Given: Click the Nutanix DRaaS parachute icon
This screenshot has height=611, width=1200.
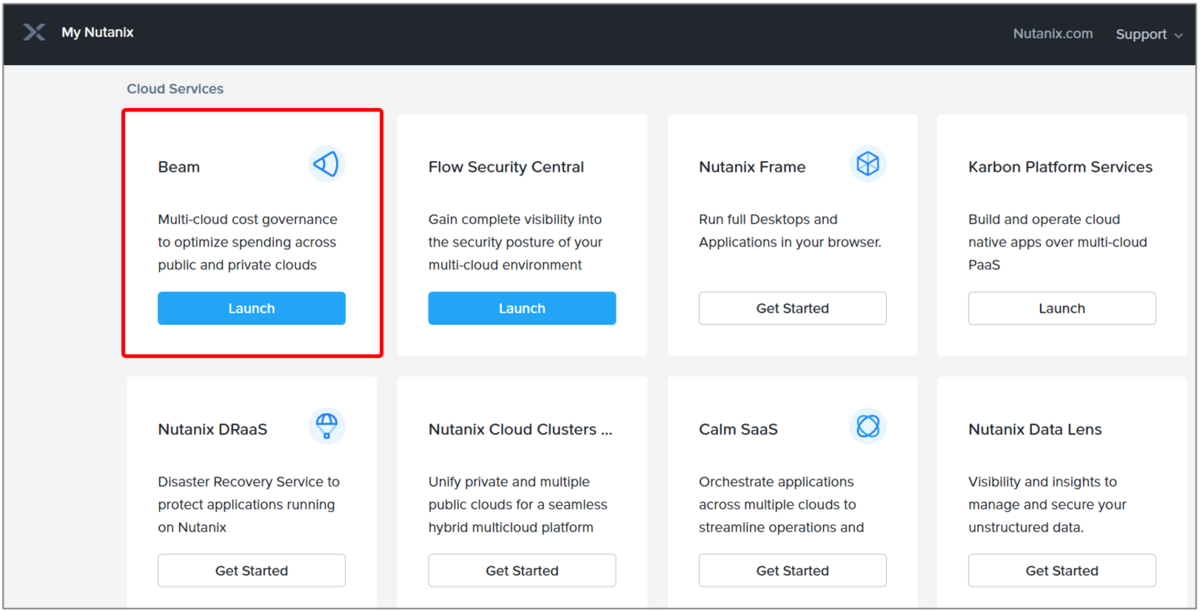Looking at the screenshot, I should (x=326, y=426).
